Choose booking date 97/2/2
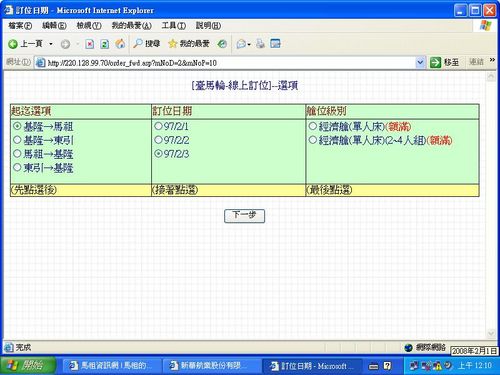500x375 pixels. click(x=159, y=140)
